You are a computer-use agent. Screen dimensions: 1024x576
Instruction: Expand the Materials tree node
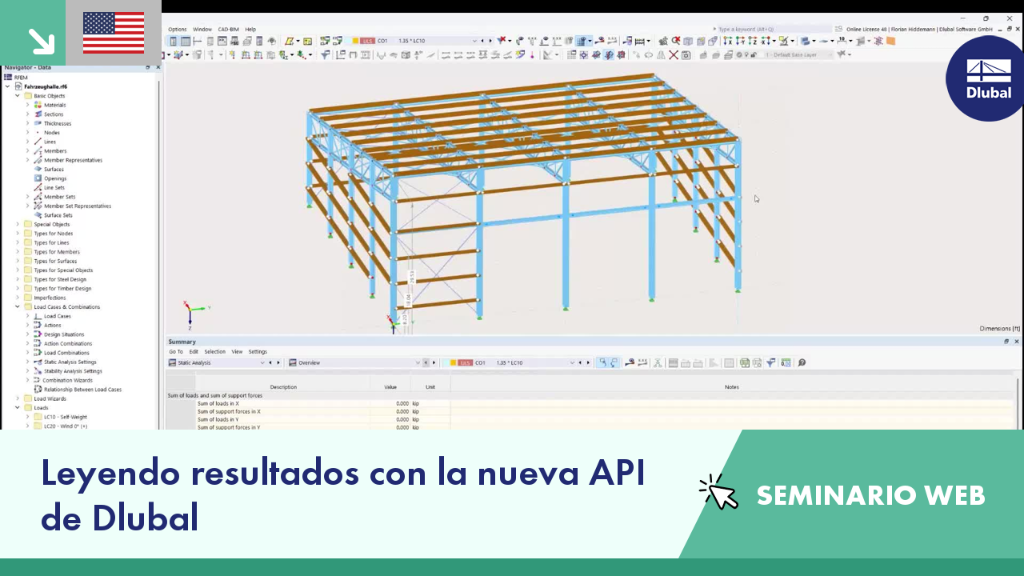(x=27, y=105)
